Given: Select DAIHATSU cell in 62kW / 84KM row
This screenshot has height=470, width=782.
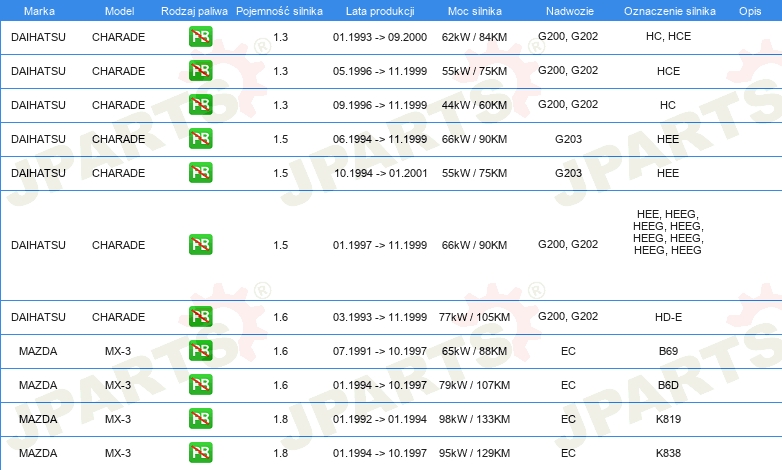Looking at the screenshot, I should pos(38,37).
